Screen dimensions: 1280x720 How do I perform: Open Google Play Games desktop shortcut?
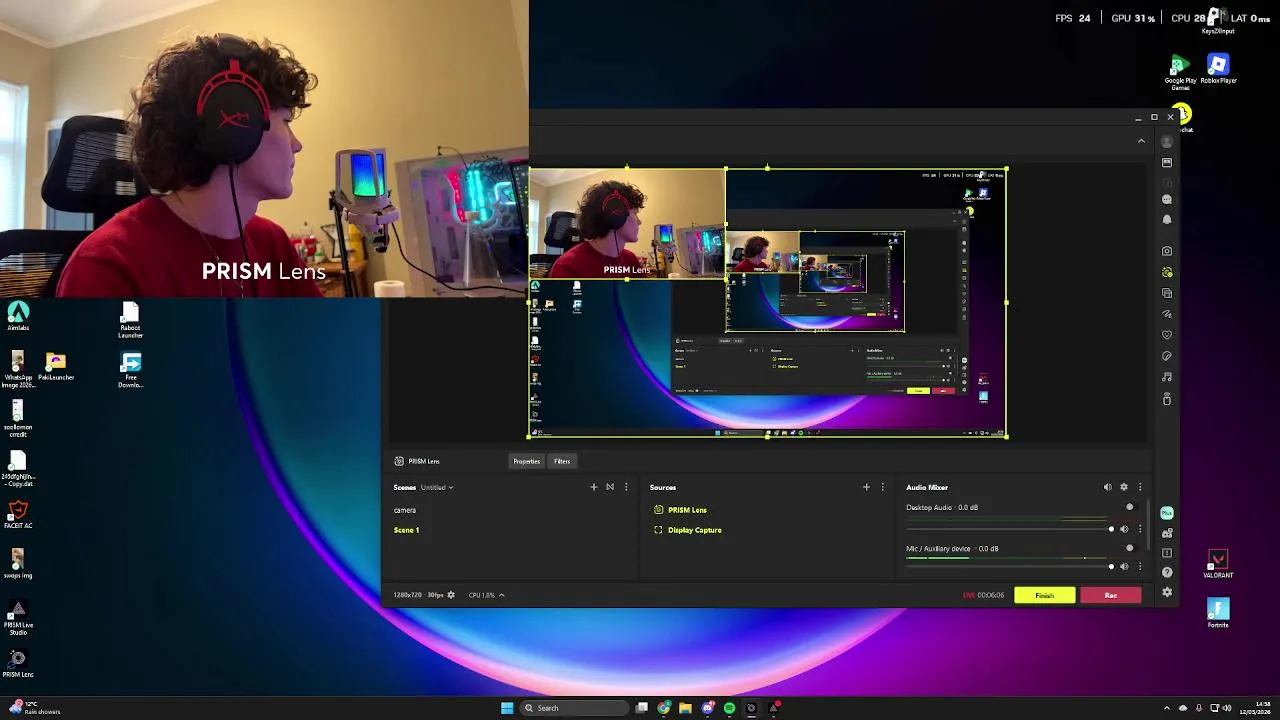point(1180,72)
